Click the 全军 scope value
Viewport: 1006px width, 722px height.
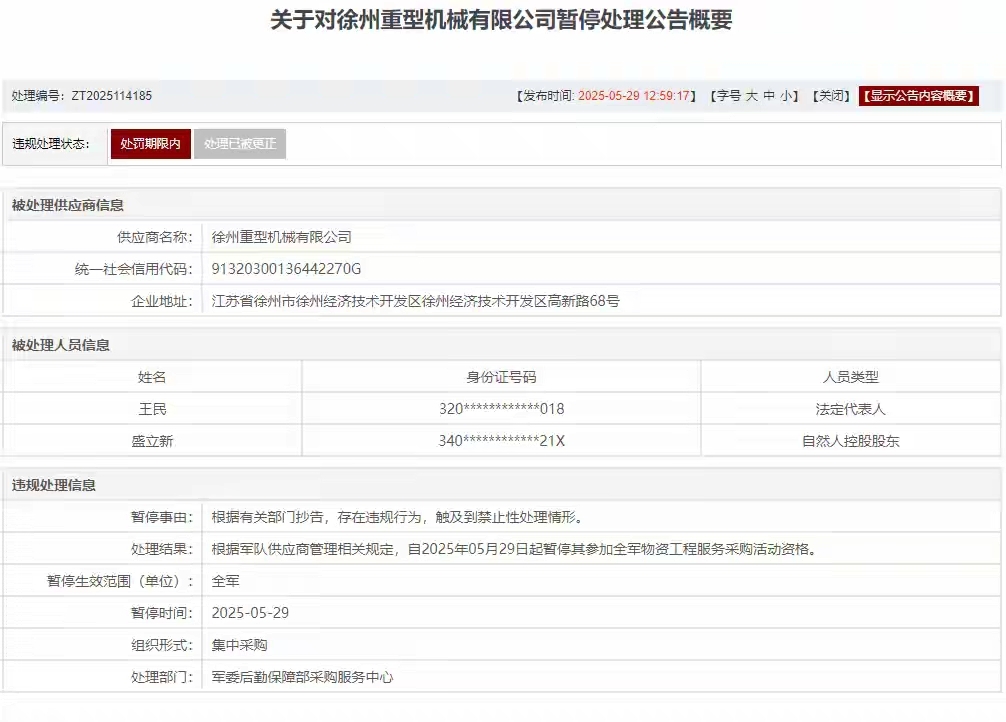pos(226,581)
